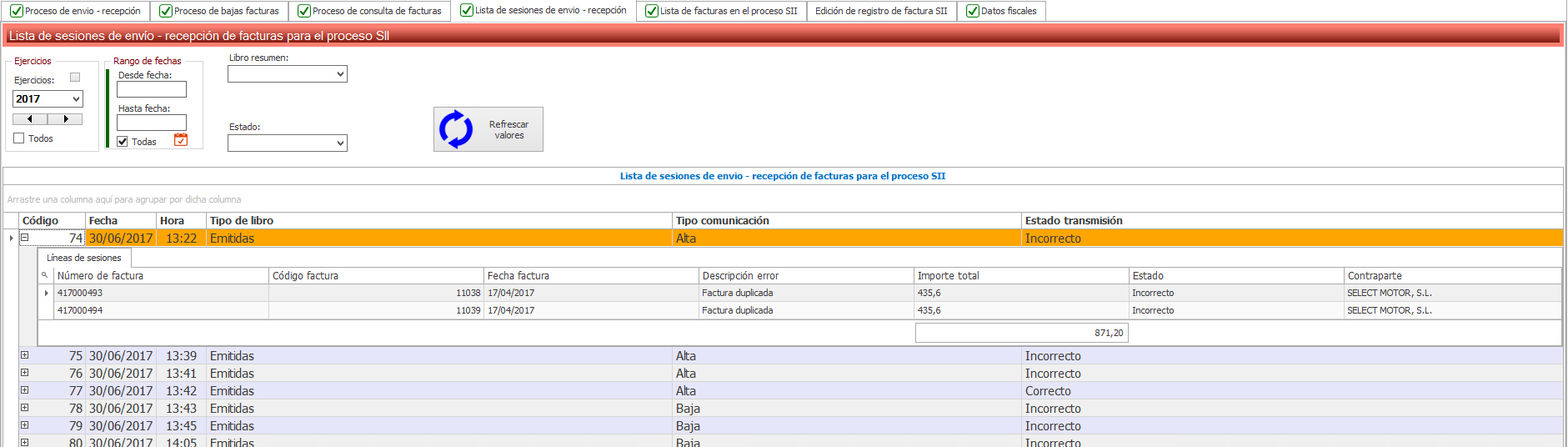1568x447 pixels.
Task: Collapse session row 74
Action: (25, 238)
